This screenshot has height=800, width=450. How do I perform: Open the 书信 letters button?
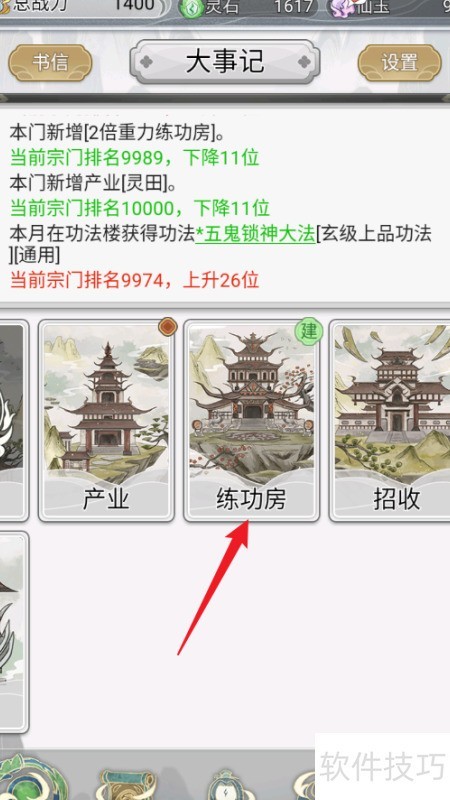pos(50,62)
